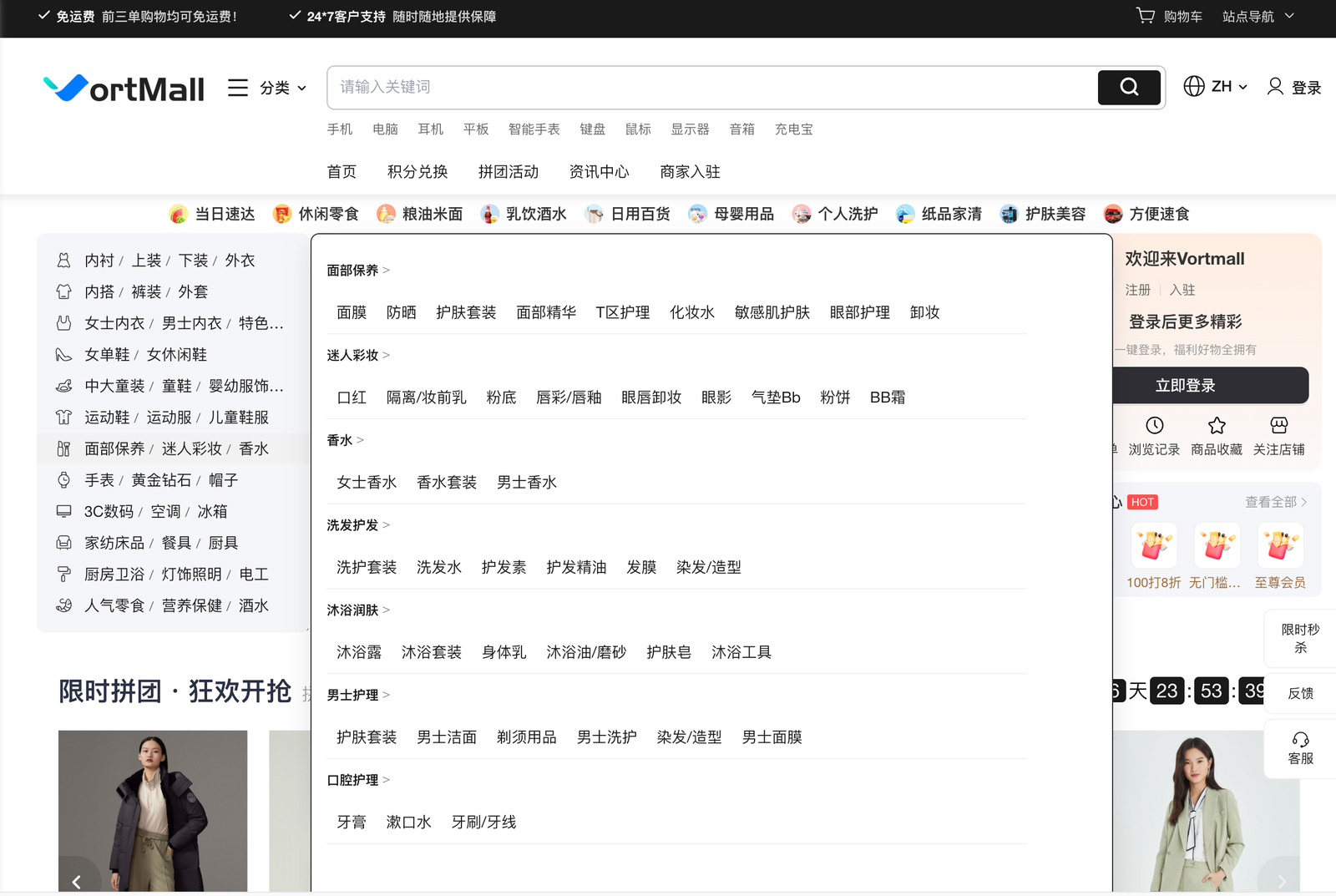Click the VortMall logo
Viewport: 1336px width, 896px height.
(x=124, y=88)
